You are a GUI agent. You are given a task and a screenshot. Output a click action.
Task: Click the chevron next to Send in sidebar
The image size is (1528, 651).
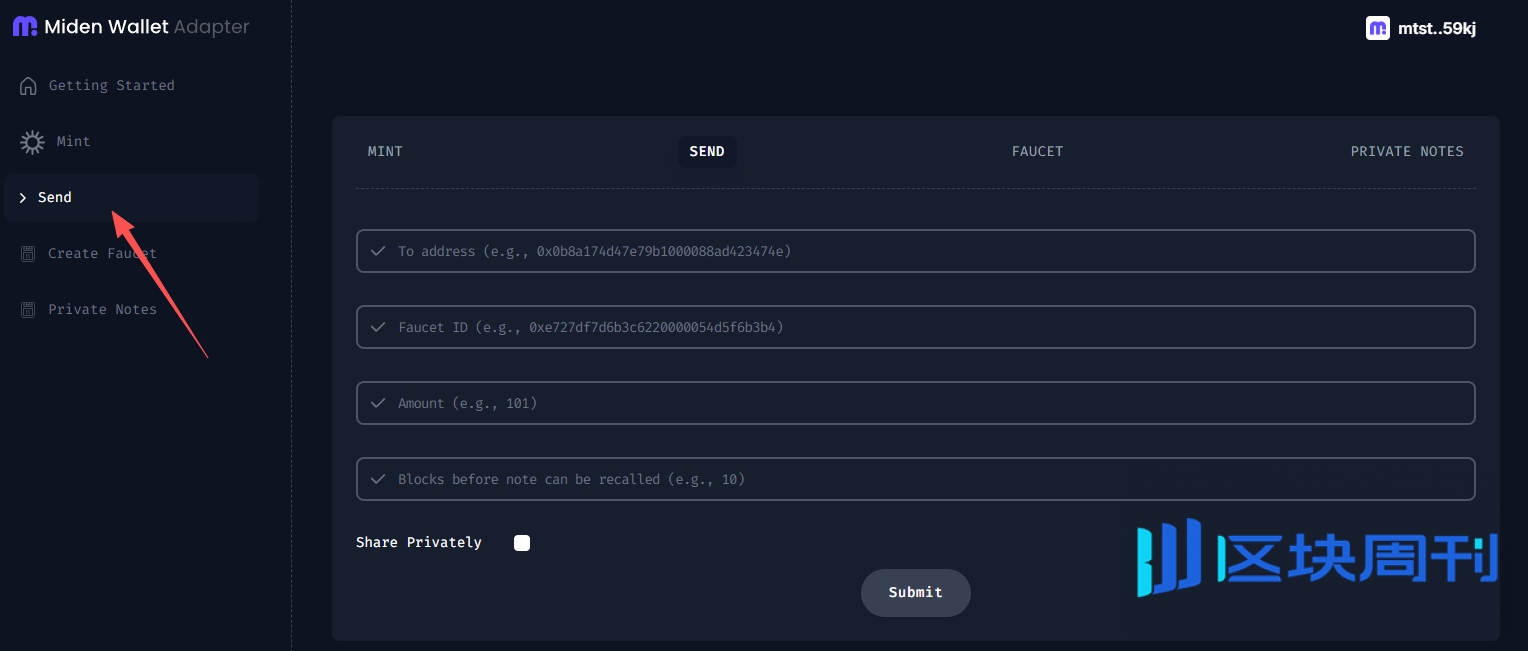point(23,198)
